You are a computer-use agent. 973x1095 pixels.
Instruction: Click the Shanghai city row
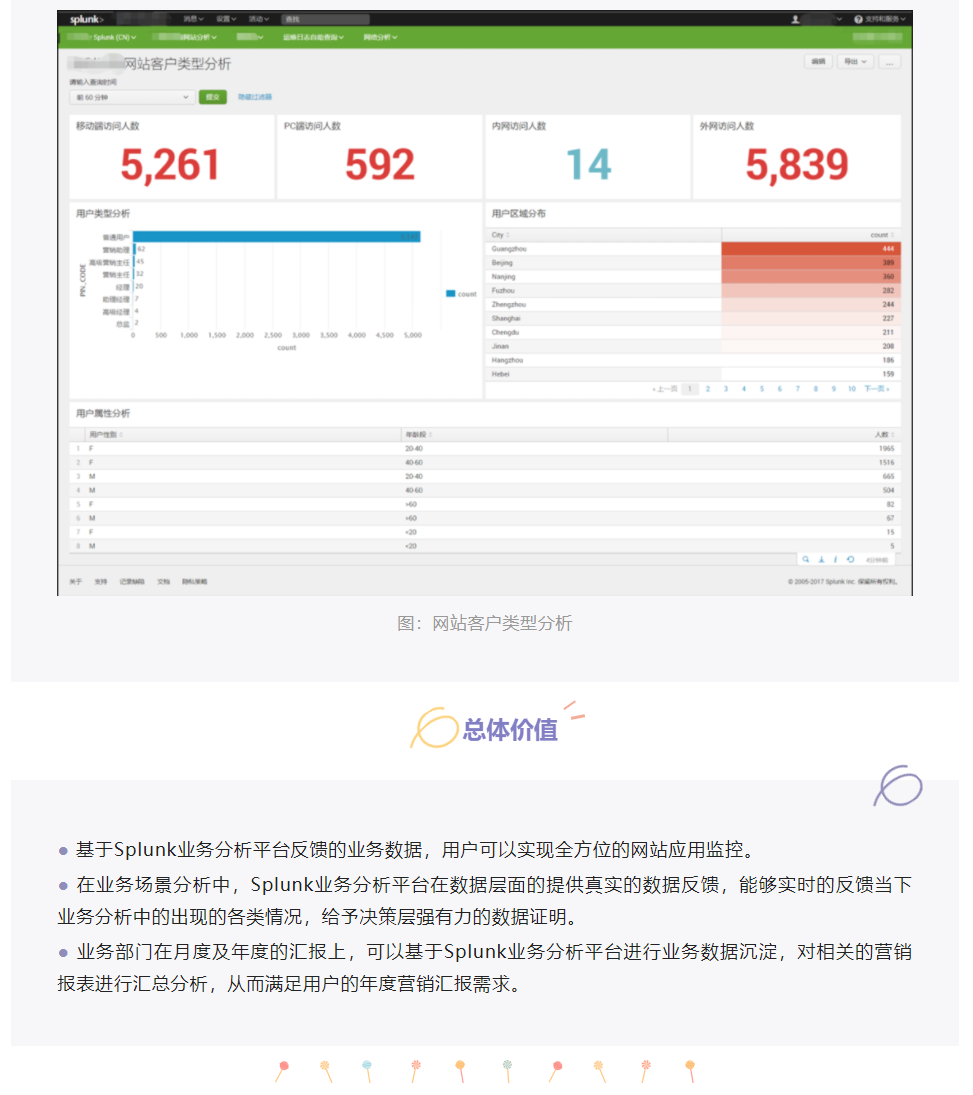693,318
